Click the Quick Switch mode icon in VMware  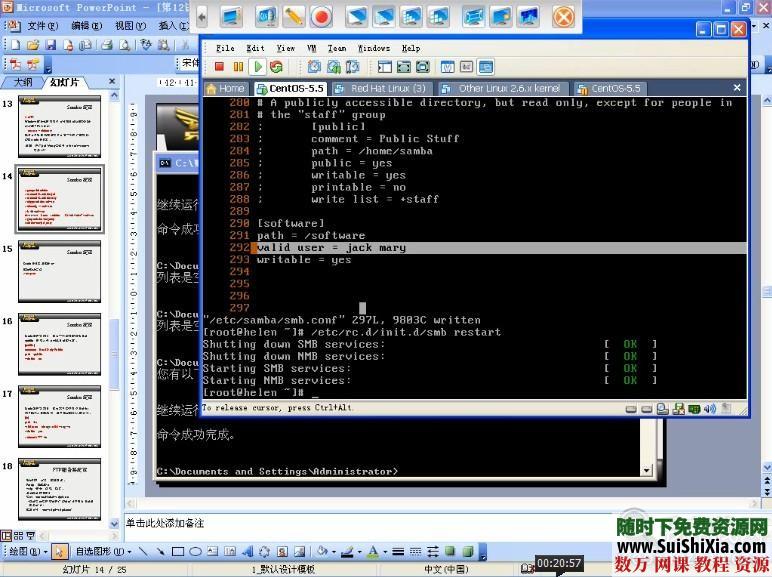[422, 66]
